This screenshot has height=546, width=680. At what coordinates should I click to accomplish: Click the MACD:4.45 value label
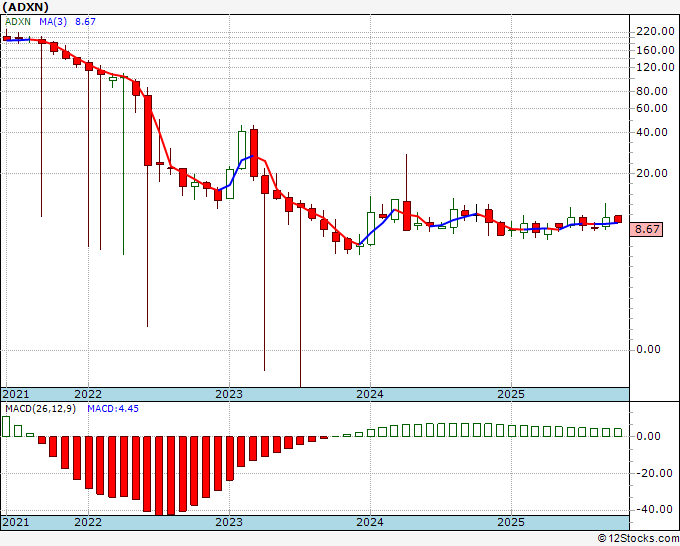[x=113, y=409]
